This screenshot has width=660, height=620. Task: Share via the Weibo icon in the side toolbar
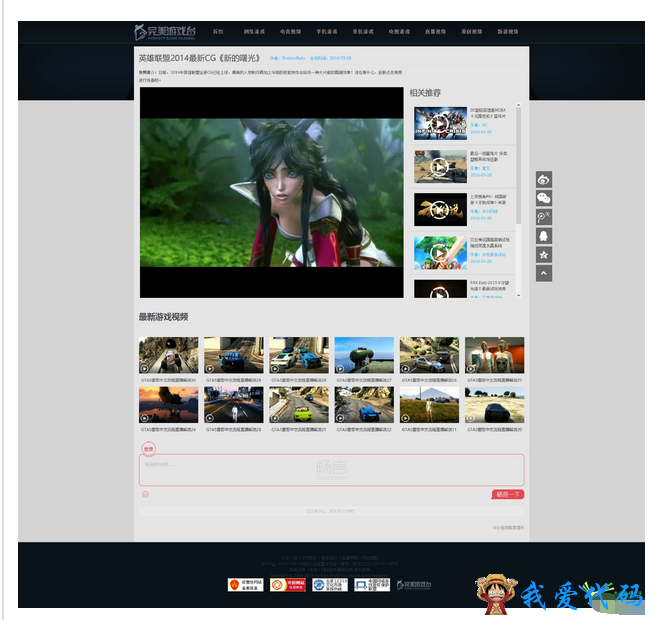543,180
